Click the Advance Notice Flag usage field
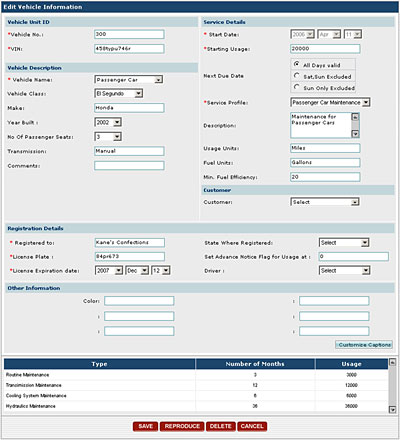 354,257
